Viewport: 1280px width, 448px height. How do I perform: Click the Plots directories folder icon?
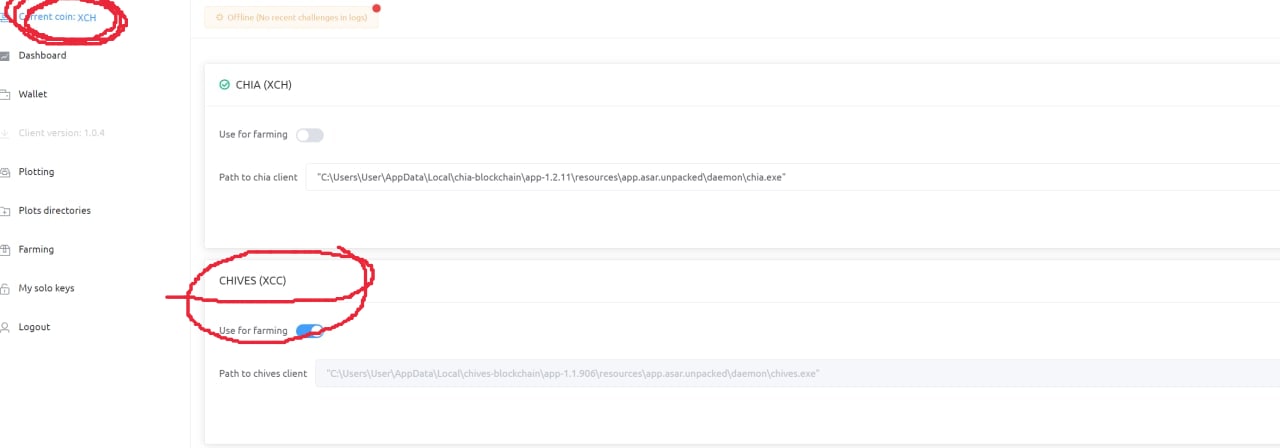tap(5, 211)
